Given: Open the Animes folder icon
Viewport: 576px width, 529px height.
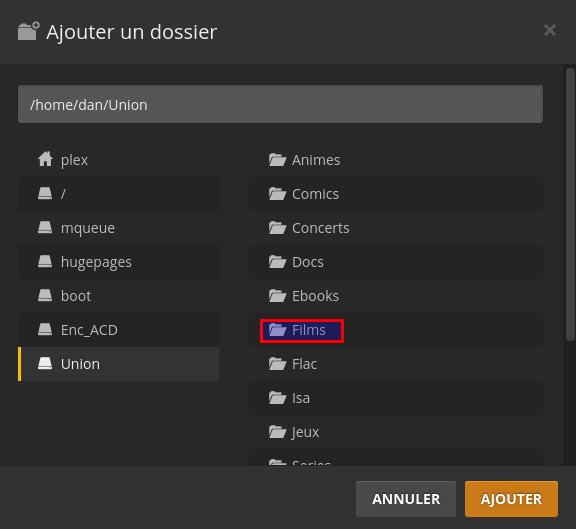Looking at the screenshot, I should (277, 160).
